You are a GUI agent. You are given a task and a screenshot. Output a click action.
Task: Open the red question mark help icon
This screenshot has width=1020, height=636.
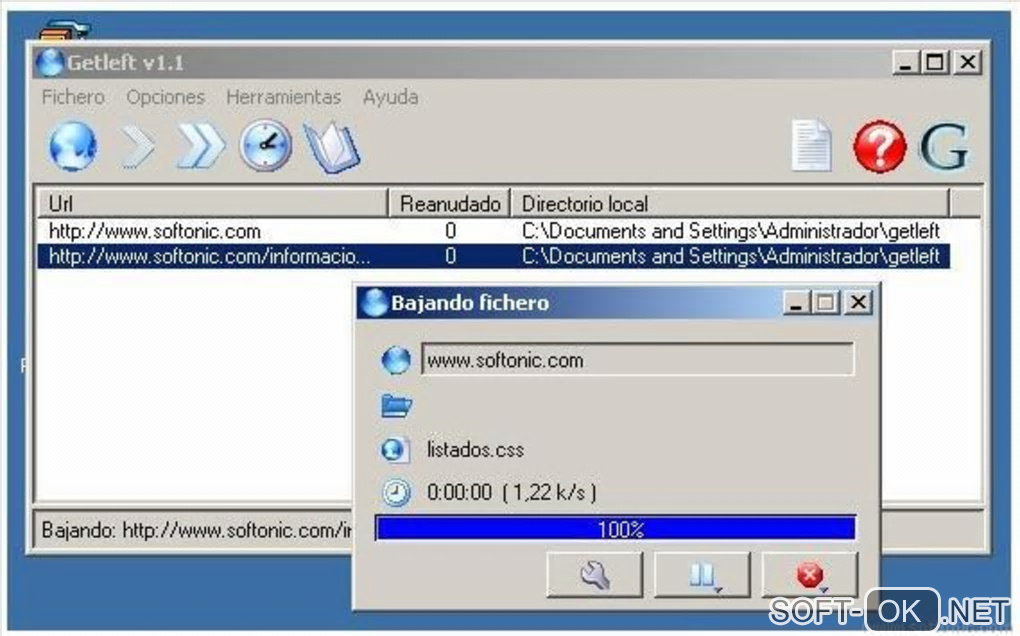(x=879, y=146)
